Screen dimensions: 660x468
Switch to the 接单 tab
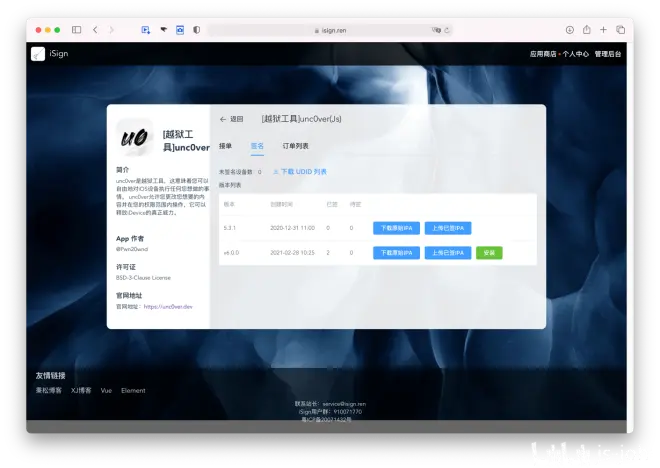(225, 146)
